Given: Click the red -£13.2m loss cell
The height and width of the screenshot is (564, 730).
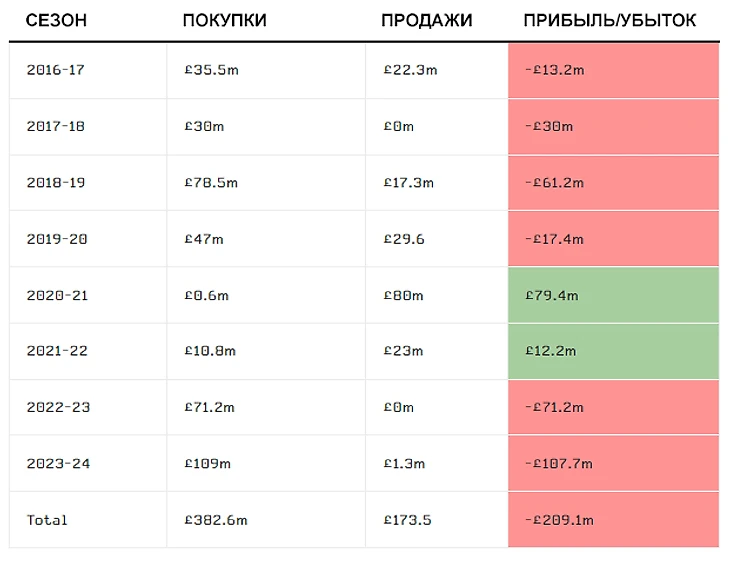Looking at the screenshot, I should [613, 70].
